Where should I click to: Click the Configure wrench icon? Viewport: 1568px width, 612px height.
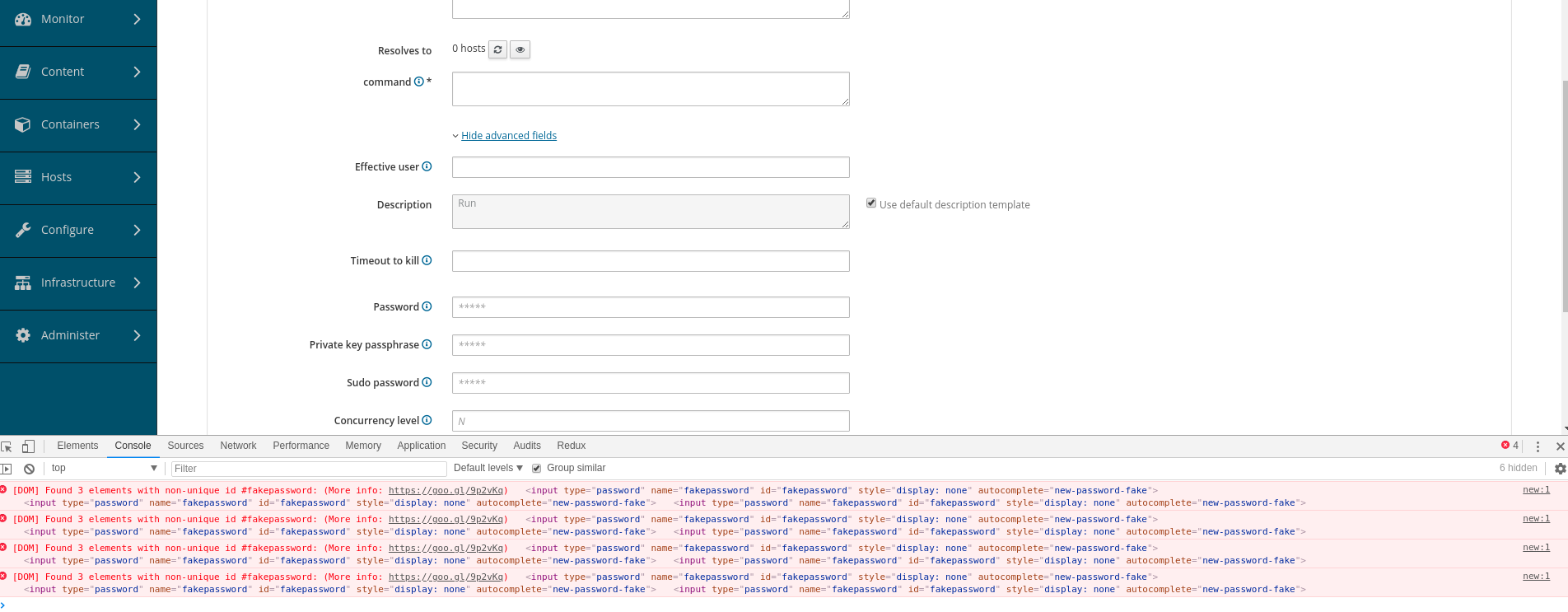tap(23, 230)
